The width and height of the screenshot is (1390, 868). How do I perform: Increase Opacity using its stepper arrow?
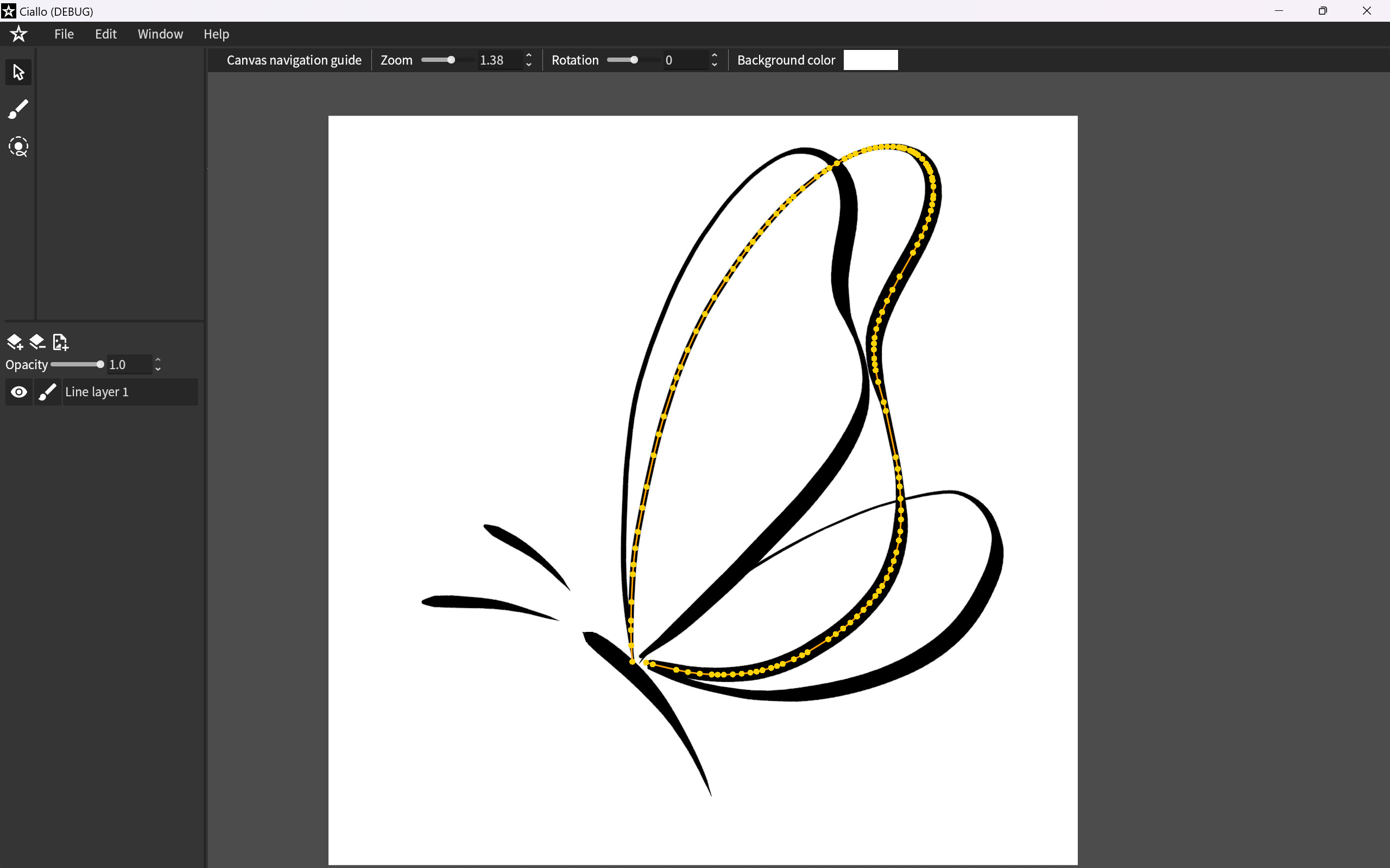click(x=158, y=360)
